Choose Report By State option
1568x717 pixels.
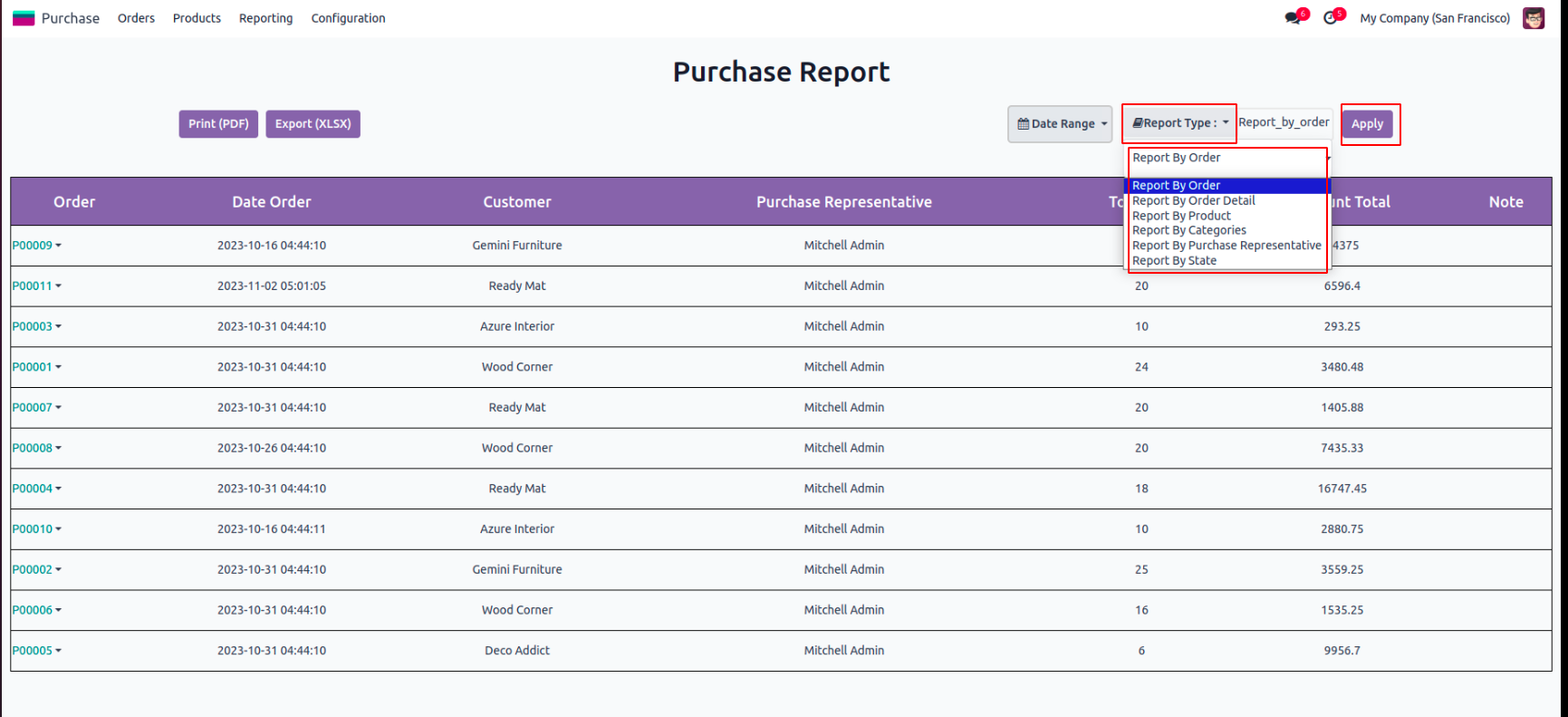(x=1174, y=261)
